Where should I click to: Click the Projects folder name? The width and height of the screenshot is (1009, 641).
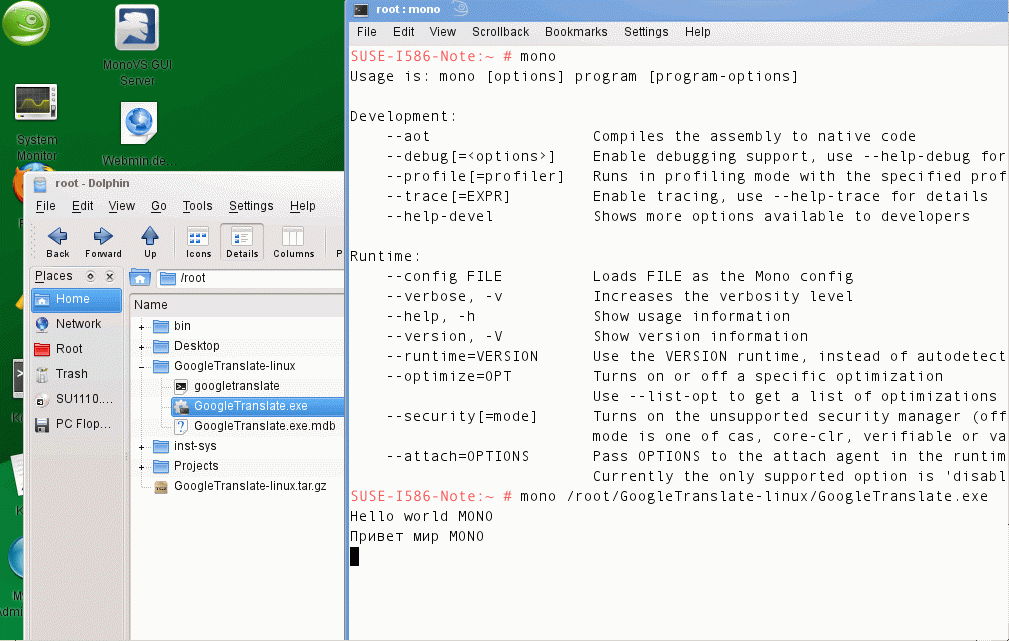click(x=196, y=466)
